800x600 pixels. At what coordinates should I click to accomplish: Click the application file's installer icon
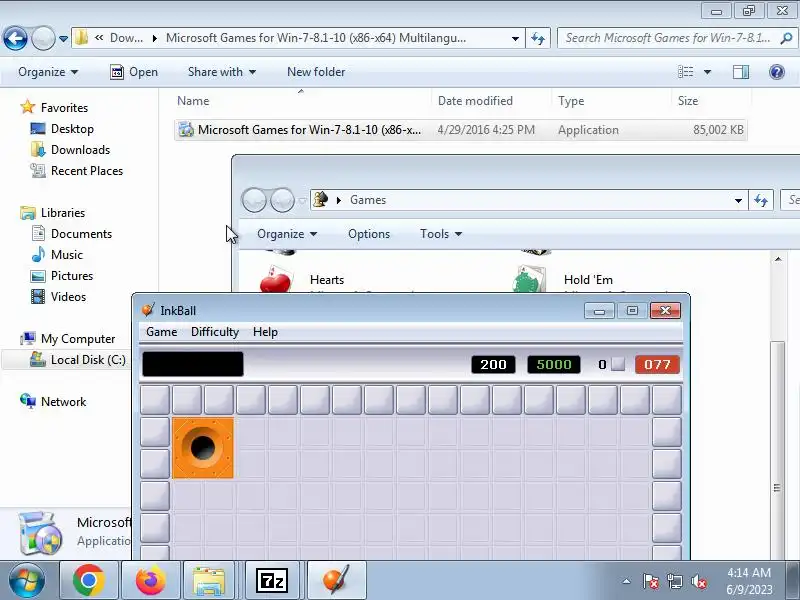pos(186,130)
